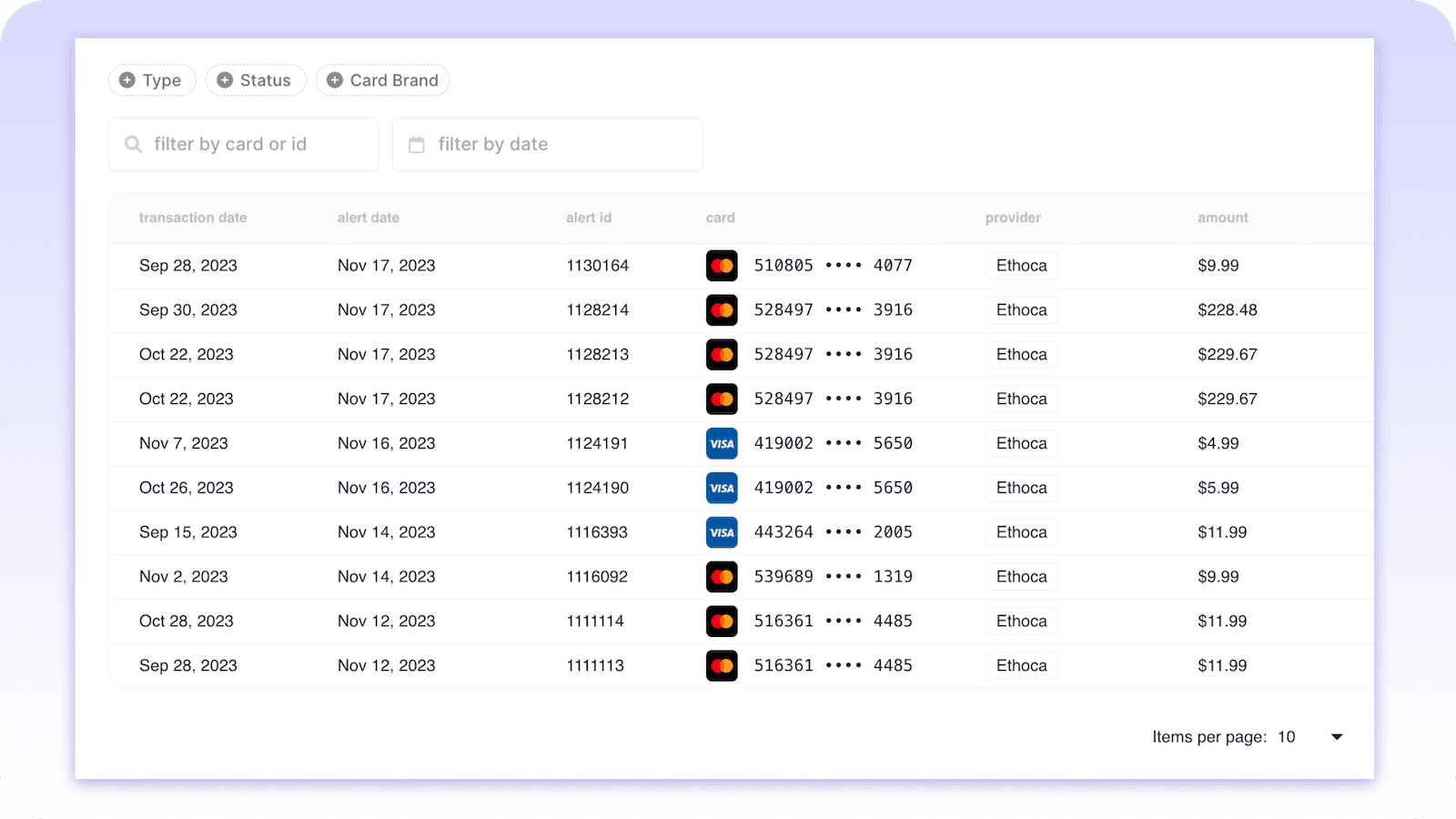Click Ethoca provider tag for alert 1128214
The height and width of the screenshot is (819, 1456).
1021,310
